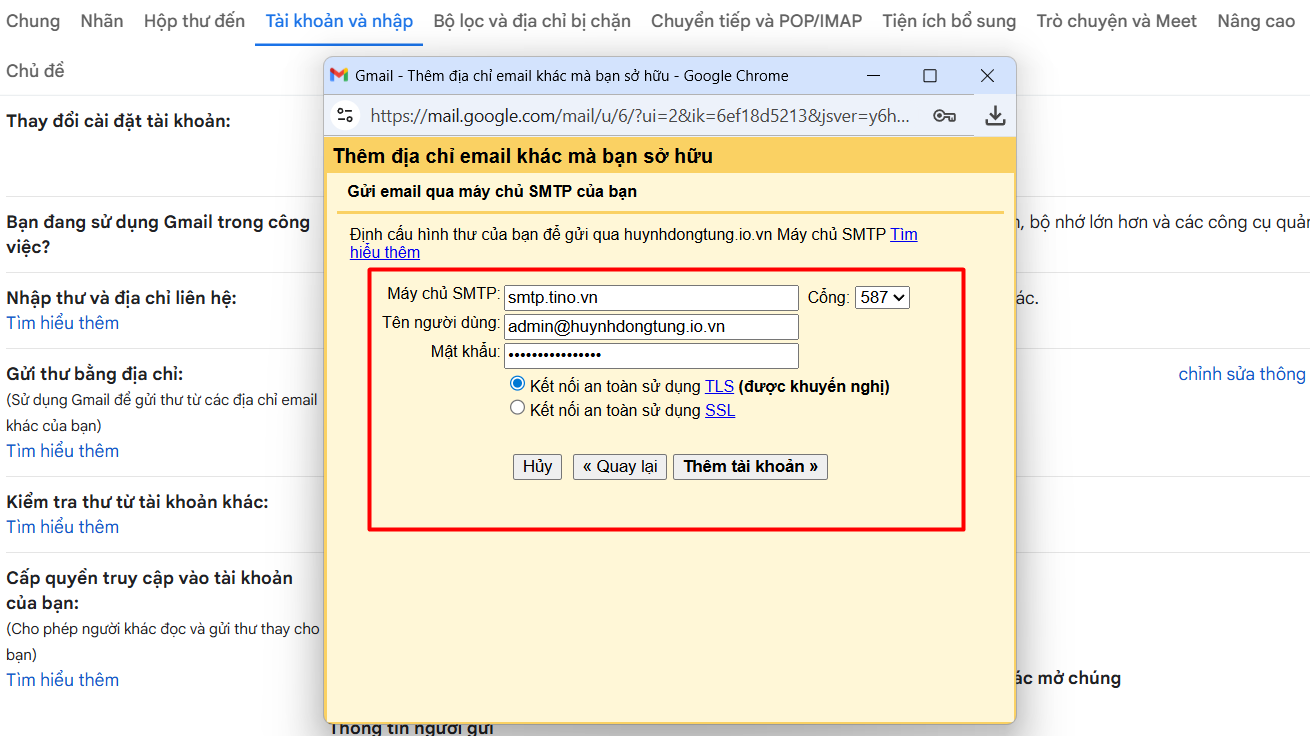1310x736 pixels.
Task: Click the Máy chủ SMTP input field
Action: pyautogui.click(x=651, y=298)
